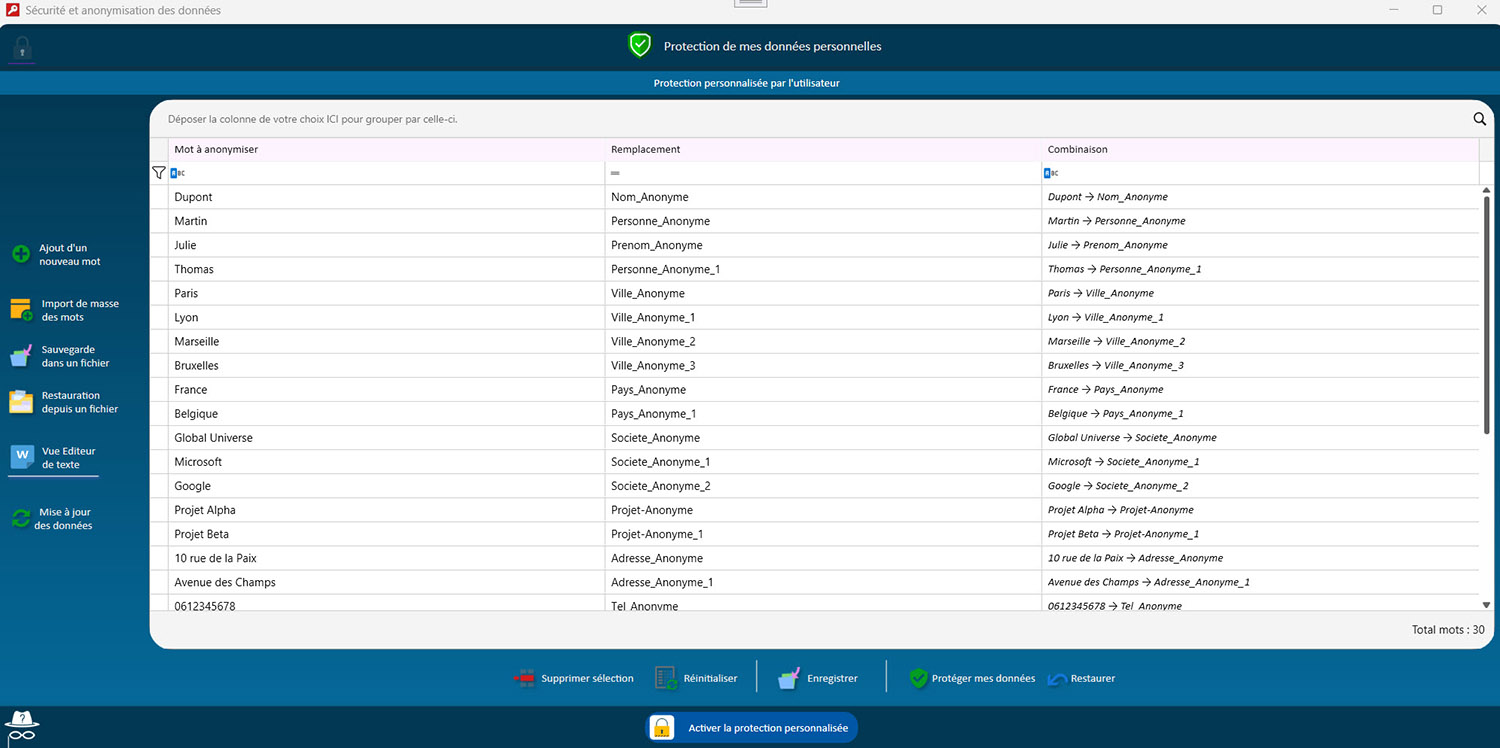
Task: Click the search magnifier icon in grid
Action: pyautogui.click(x=1479, y=119)
